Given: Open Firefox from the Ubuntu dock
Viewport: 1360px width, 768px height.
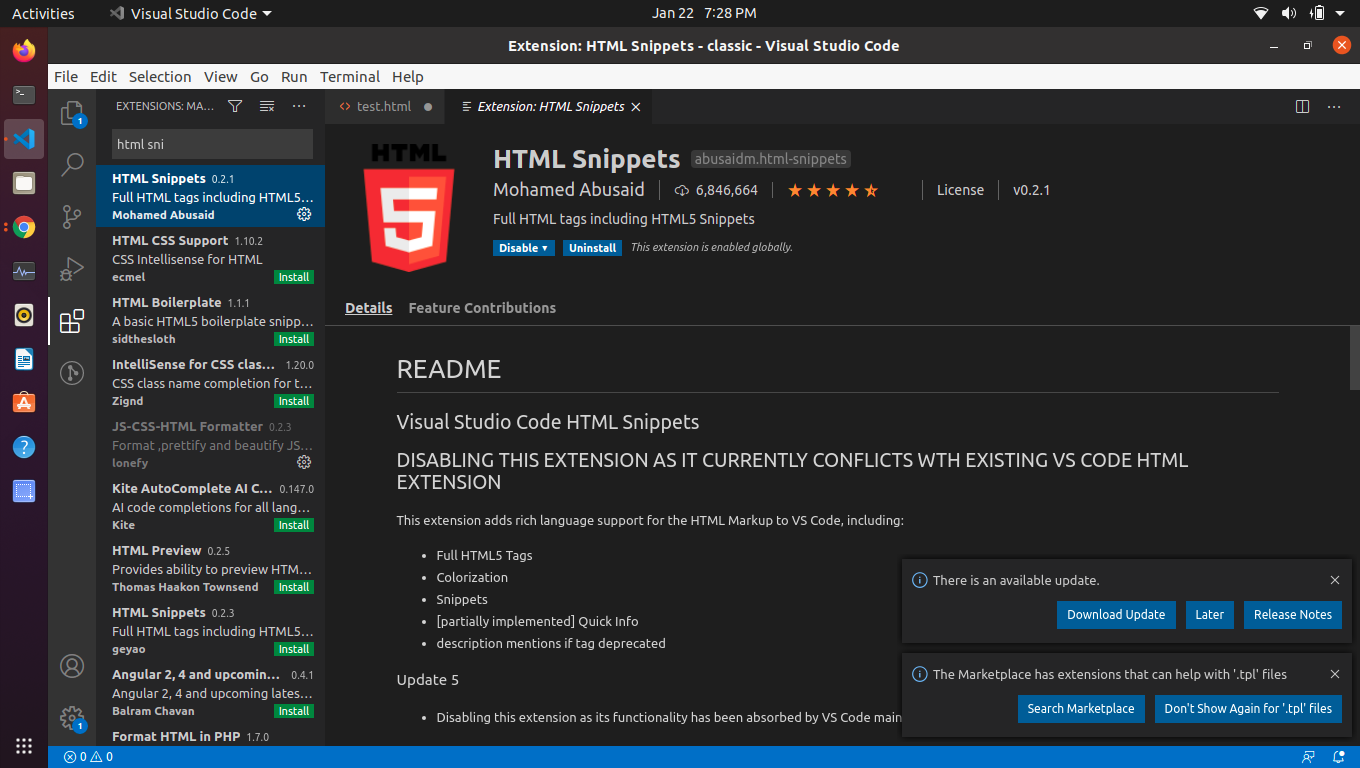Looking at the screenshot, I should coord(24,50).
